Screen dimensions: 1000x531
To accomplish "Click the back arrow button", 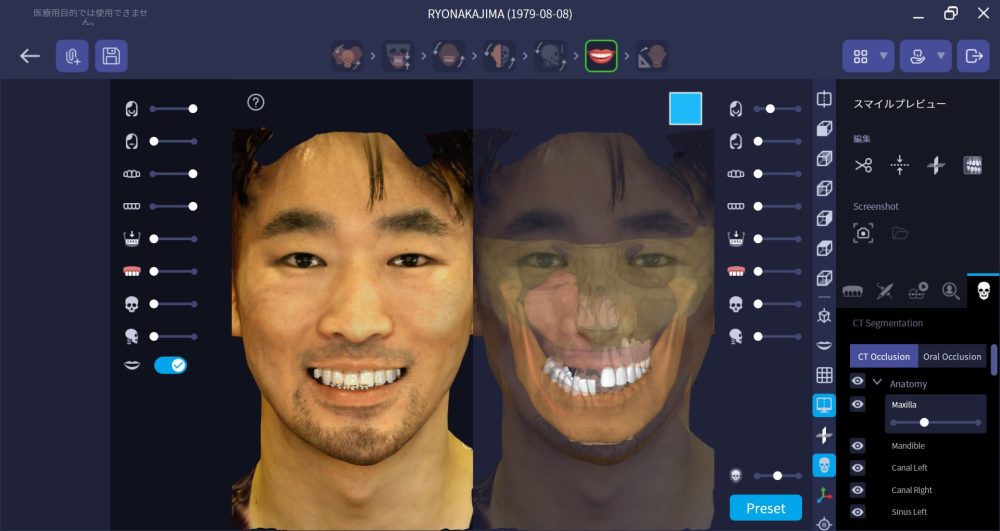I will pyautogui.click(x=30, y=56).
